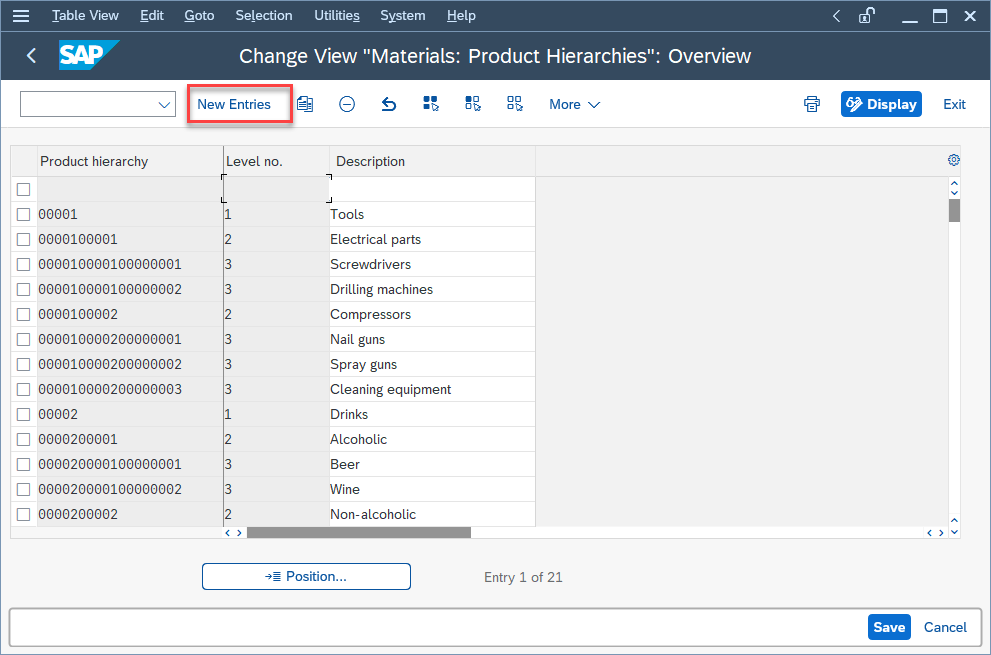This screenshot has width=991, height=655.
Task: Click the Delete entries minus icon
Action: pyautogui.click(x=347, y=104)
